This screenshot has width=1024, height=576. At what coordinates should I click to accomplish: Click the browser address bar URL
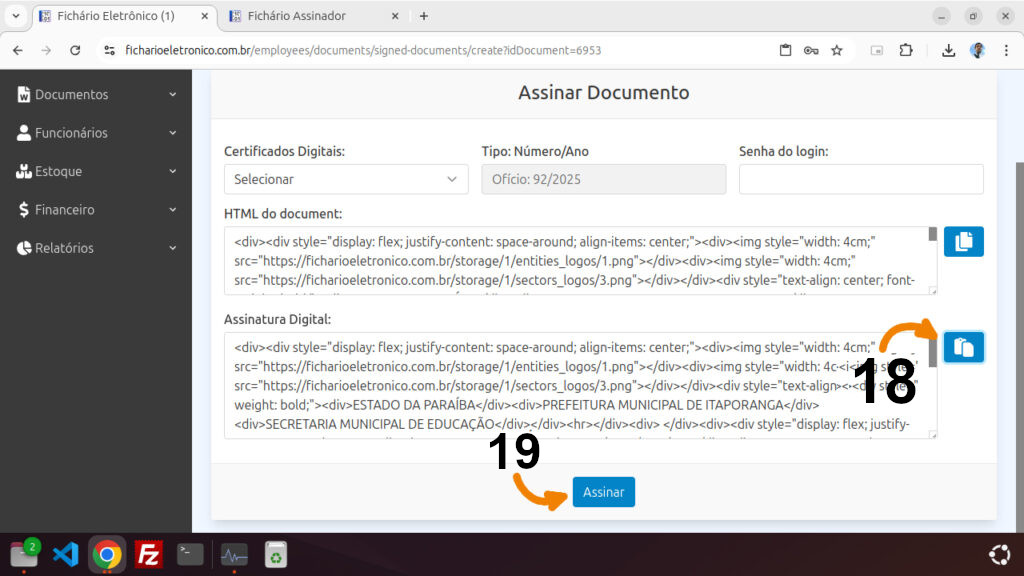[363, 50]
